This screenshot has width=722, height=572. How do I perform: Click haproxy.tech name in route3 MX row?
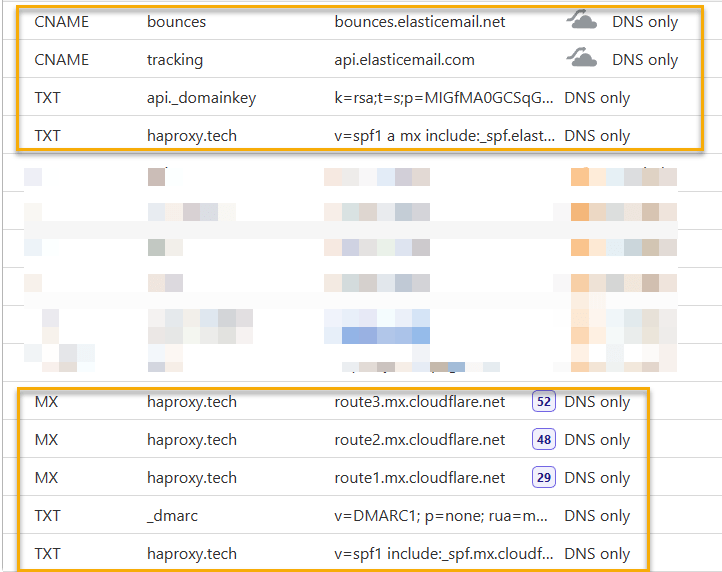[192, 402]
